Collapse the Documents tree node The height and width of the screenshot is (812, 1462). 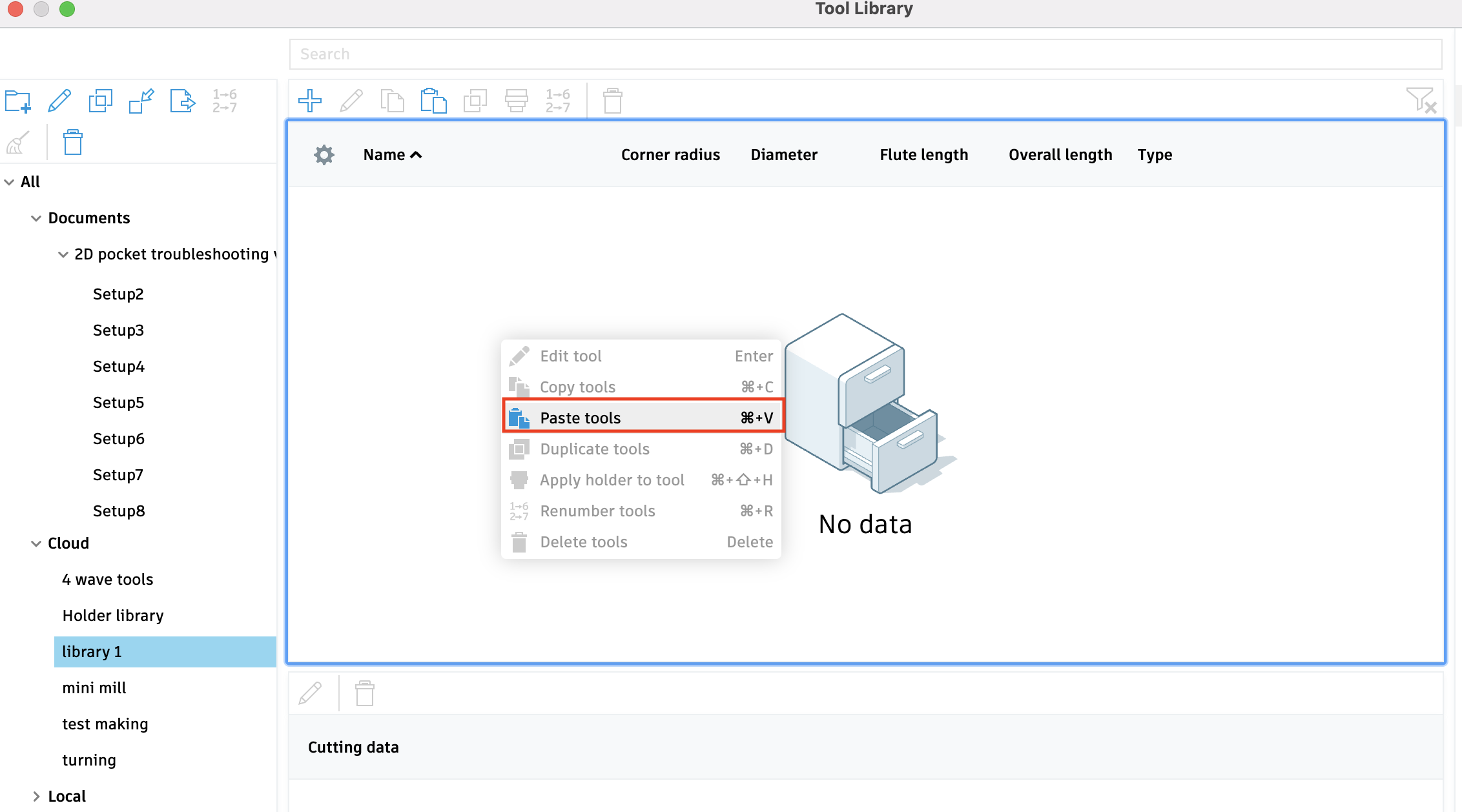(36, 219)
